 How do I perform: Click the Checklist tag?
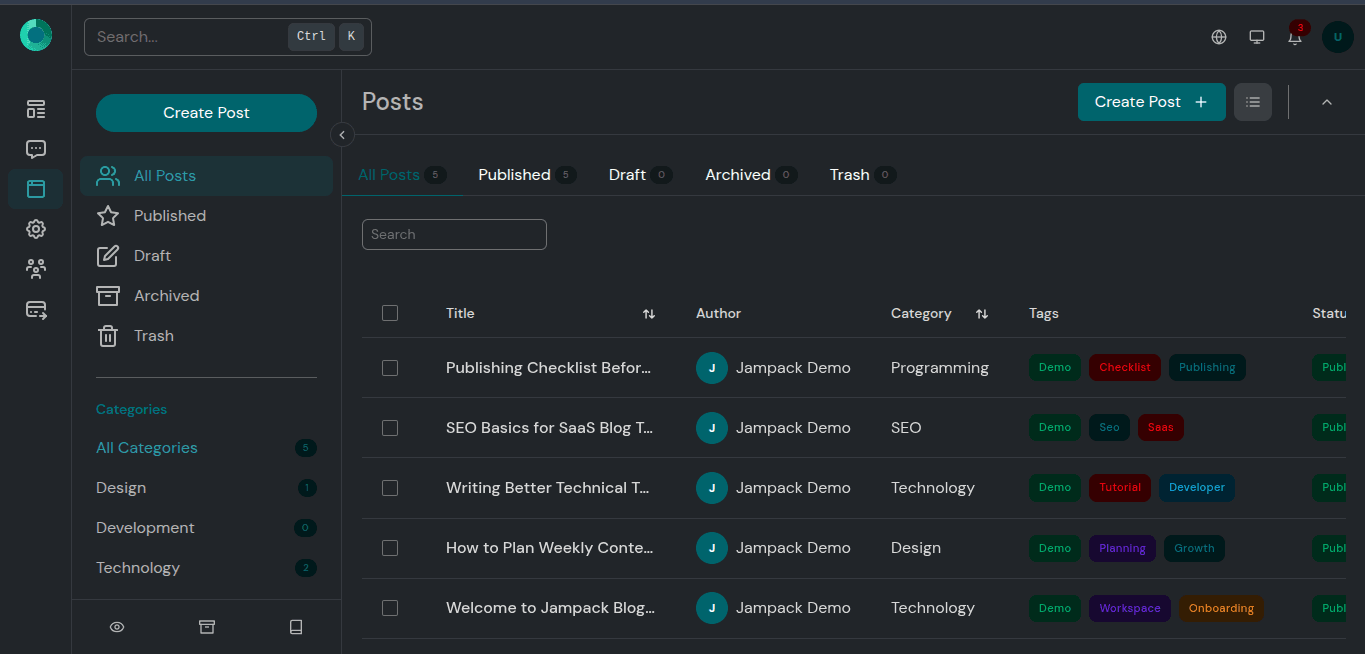[x=1125, y=368]
